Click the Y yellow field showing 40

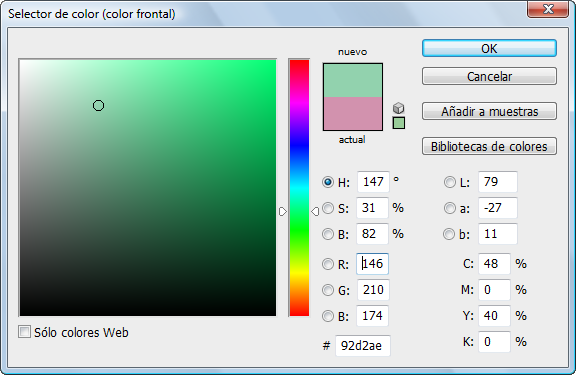tap(494, 316)
